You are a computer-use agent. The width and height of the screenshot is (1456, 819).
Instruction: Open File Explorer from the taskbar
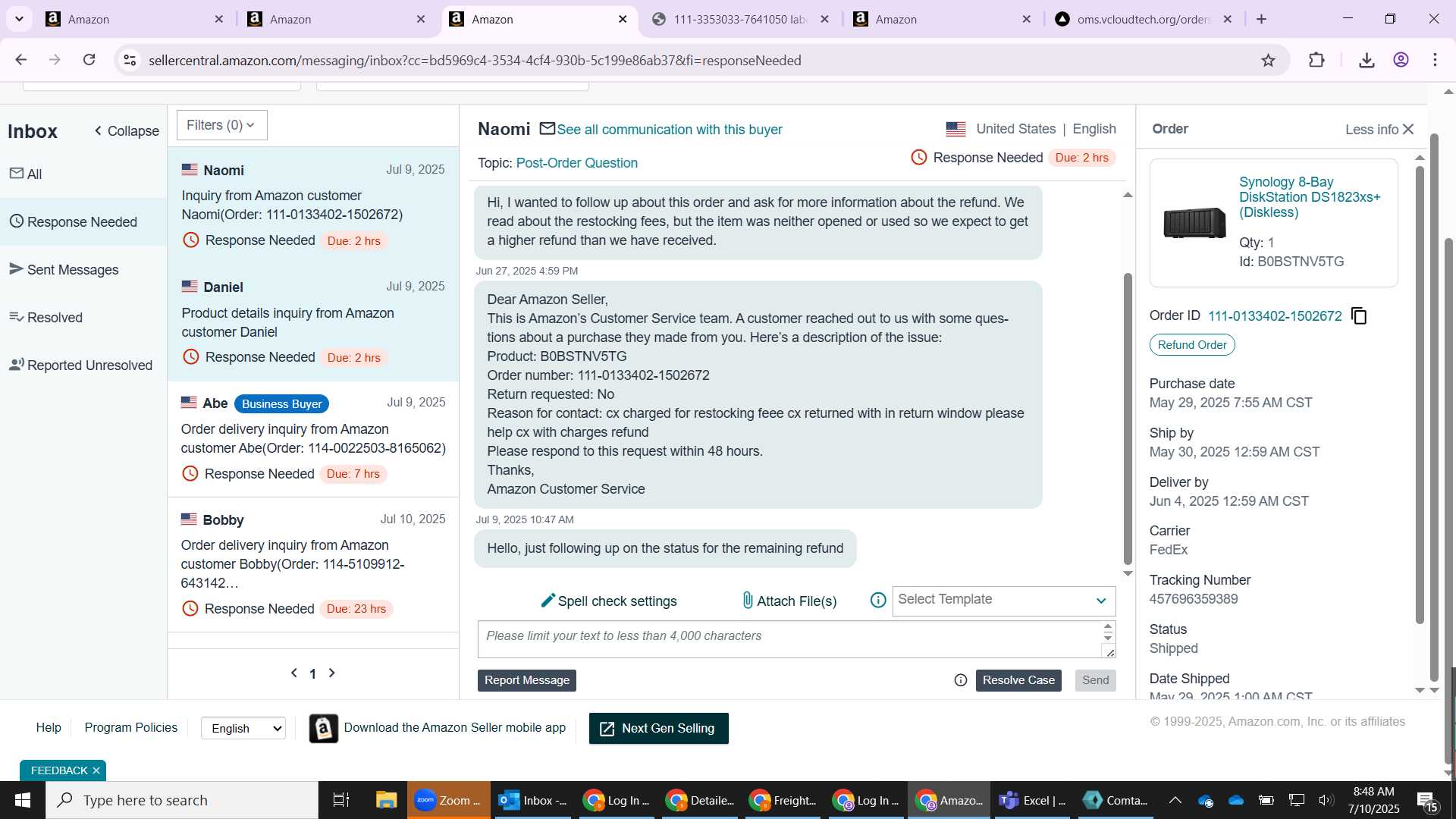[386, 800]
